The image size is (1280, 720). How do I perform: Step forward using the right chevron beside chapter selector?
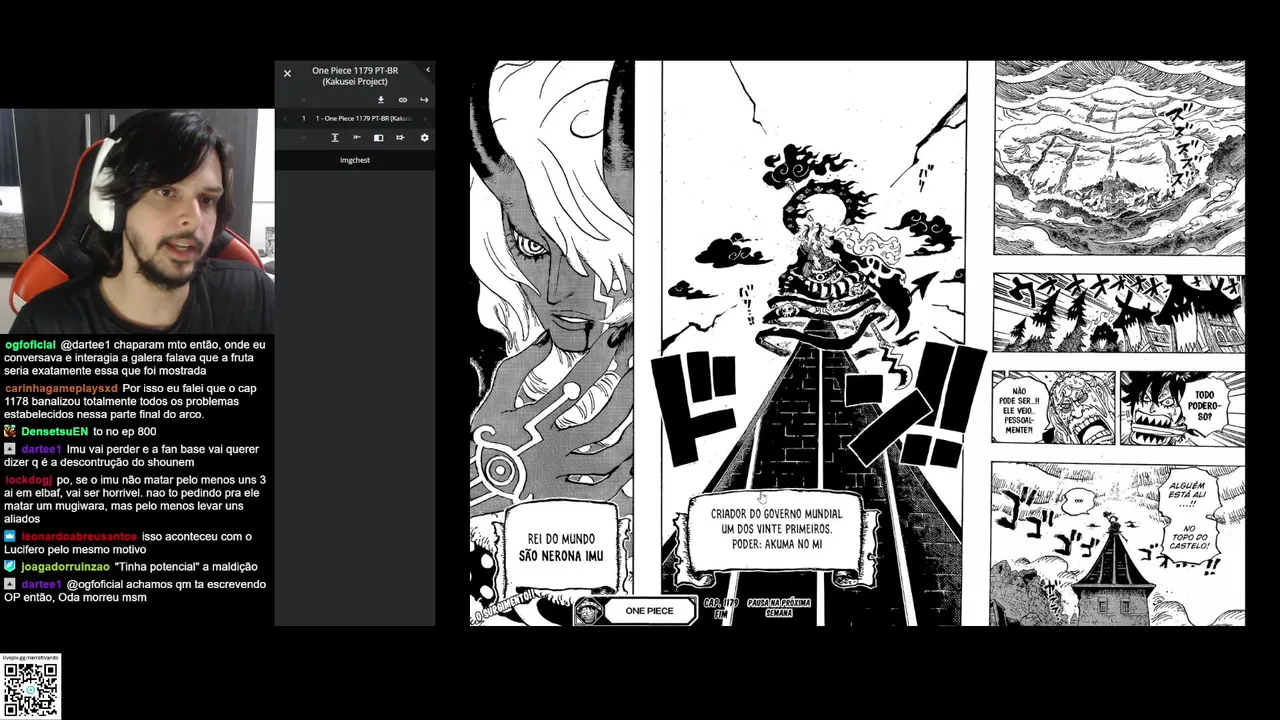pyautogui.click(x=425, y=118)
